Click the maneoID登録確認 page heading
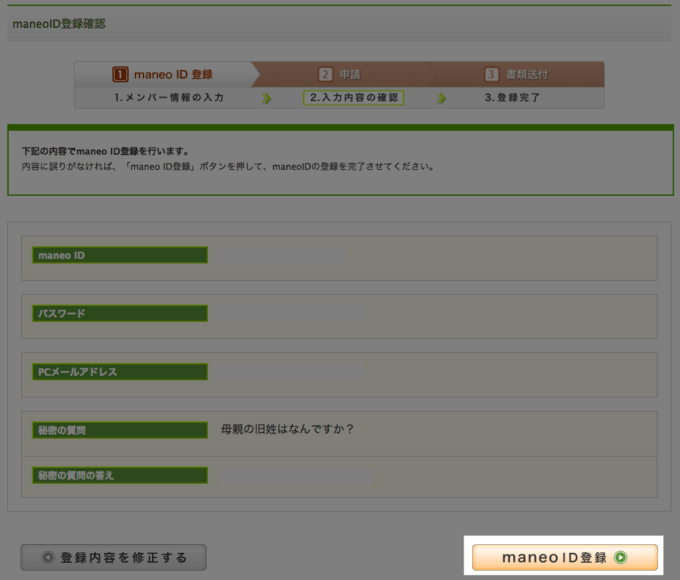Image resolution: width=680 pixels, height=580 pixels. tap(59, 24)
